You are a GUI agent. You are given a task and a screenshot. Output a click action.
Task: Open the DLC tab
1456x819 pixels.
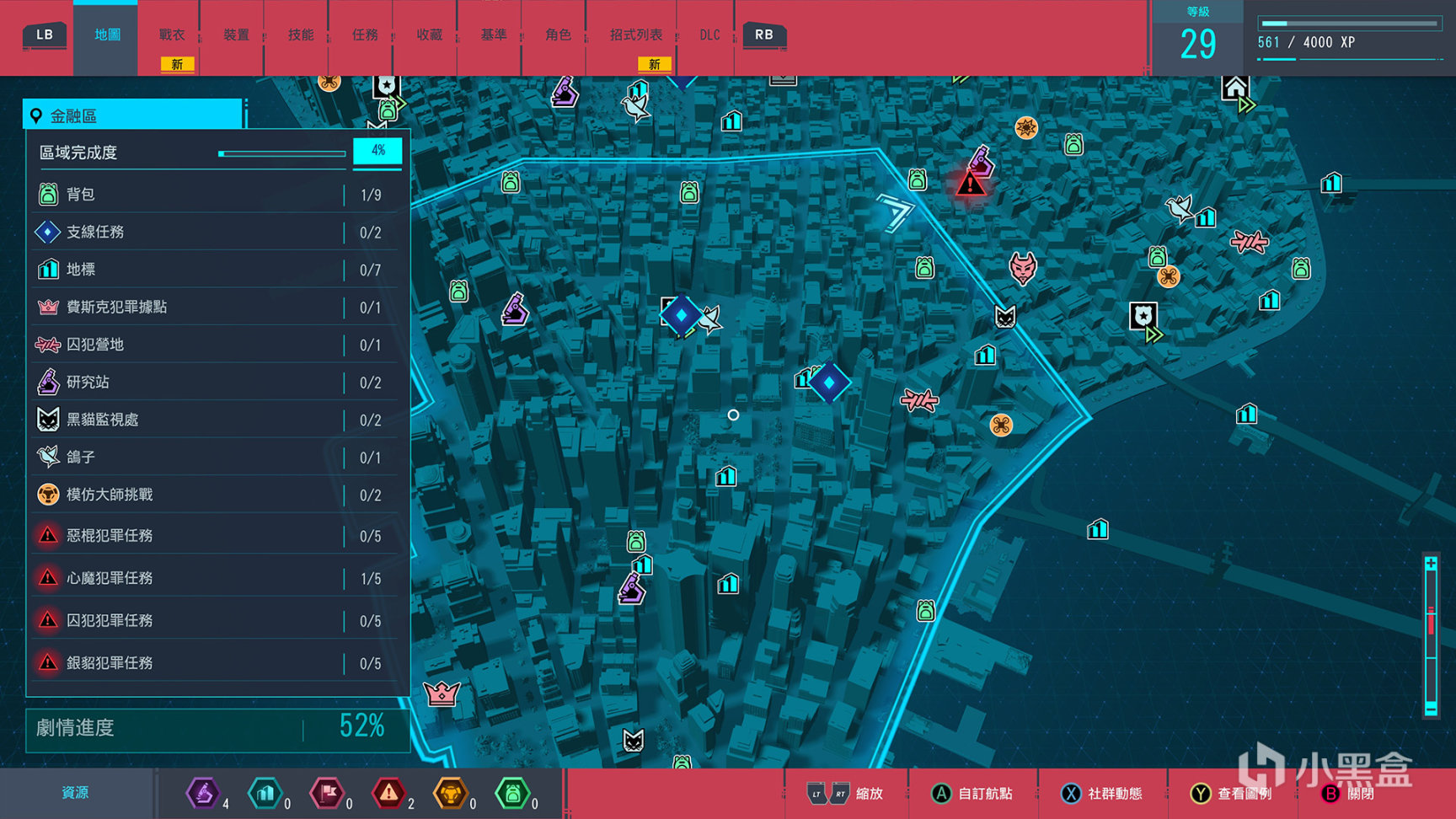[x=709, y=35]
